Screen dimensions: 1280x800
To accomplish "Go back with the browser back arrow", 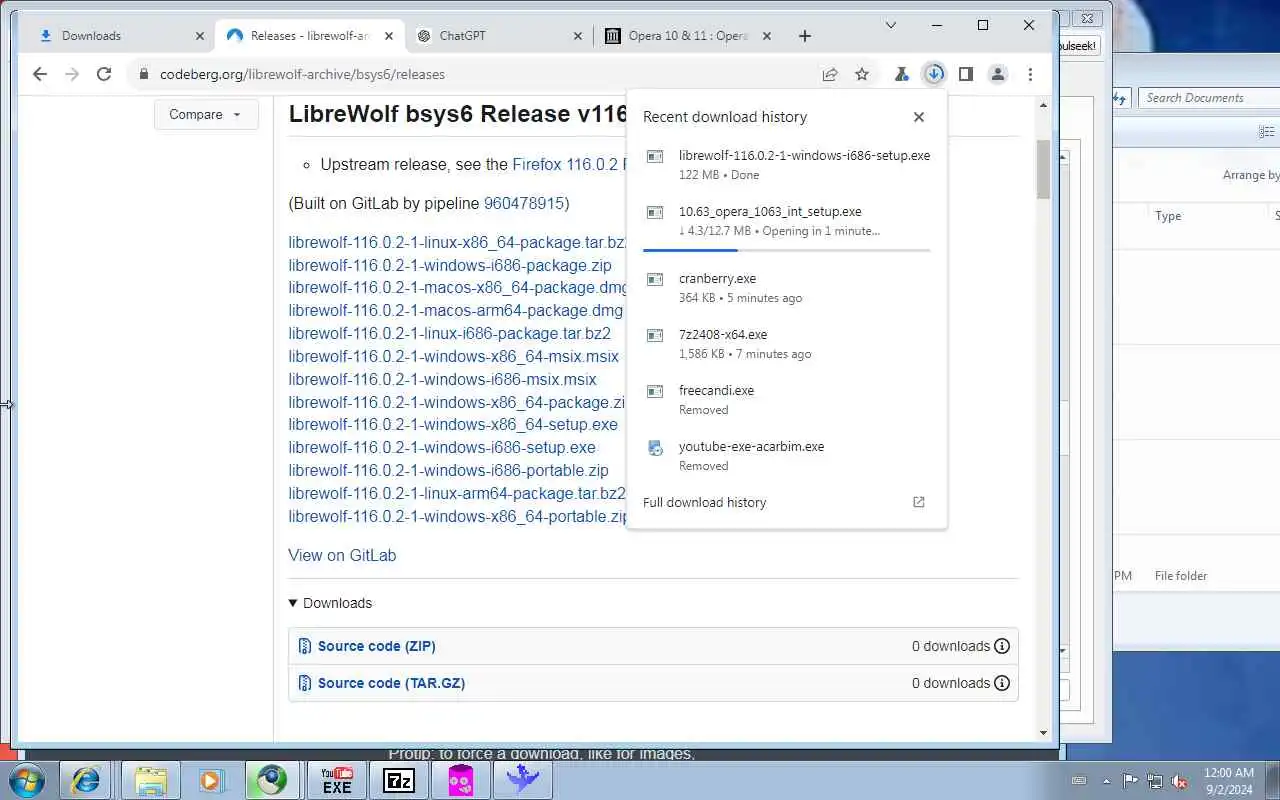I will [x=40, y=74].
